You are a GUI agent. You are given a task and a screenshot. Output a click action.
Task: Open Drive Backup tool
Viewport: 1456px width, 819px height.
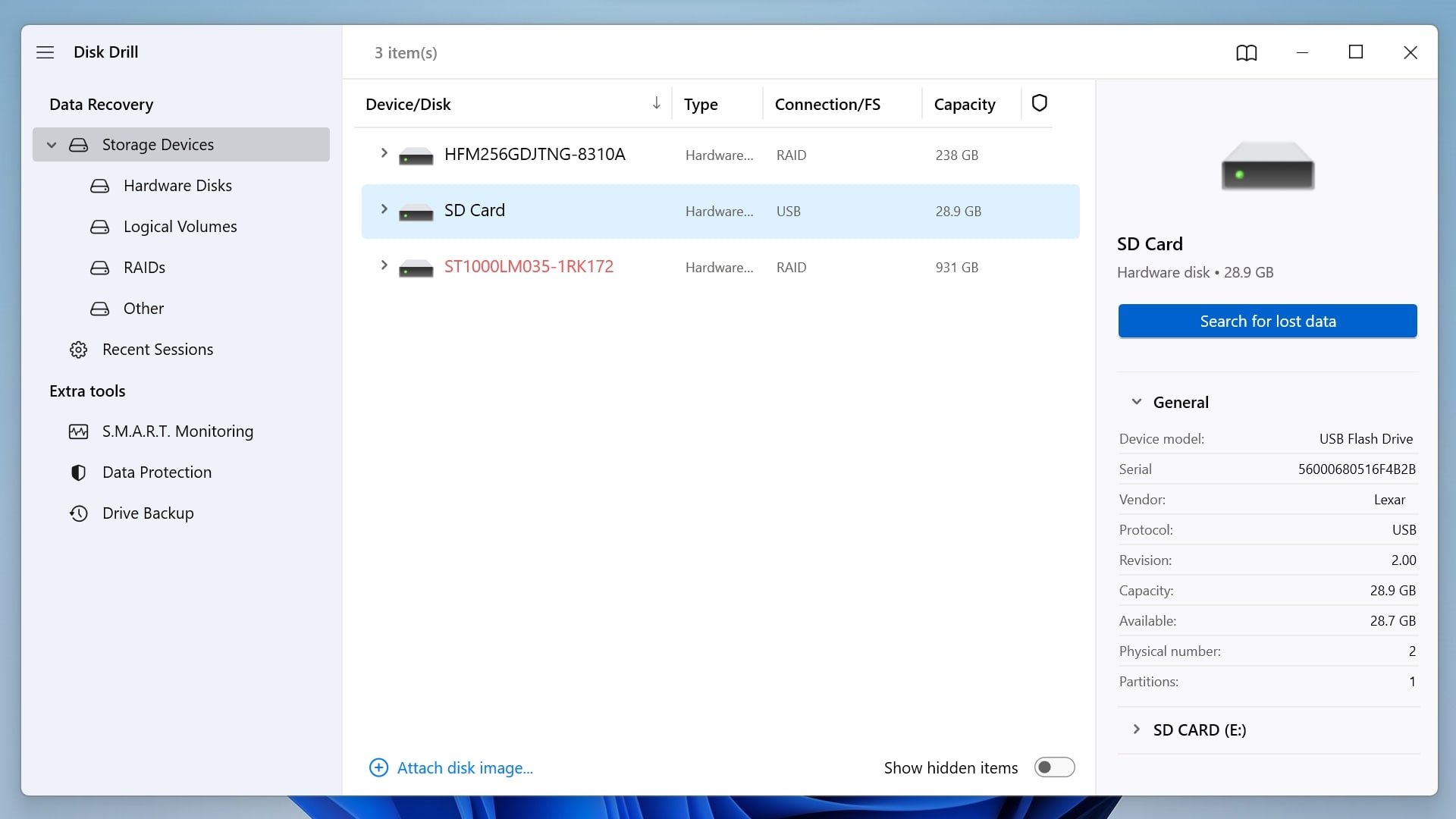click(x=148, y=513)
